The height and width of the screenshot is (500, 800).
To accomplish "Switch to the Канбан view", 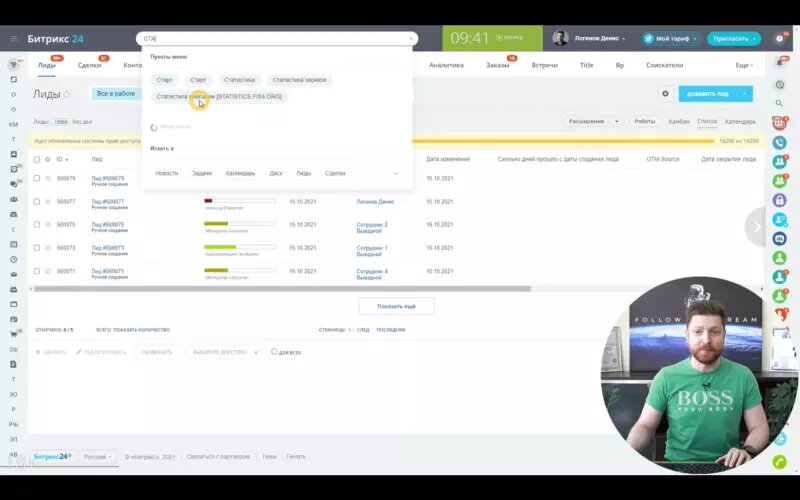I will [x=679, y=121].
